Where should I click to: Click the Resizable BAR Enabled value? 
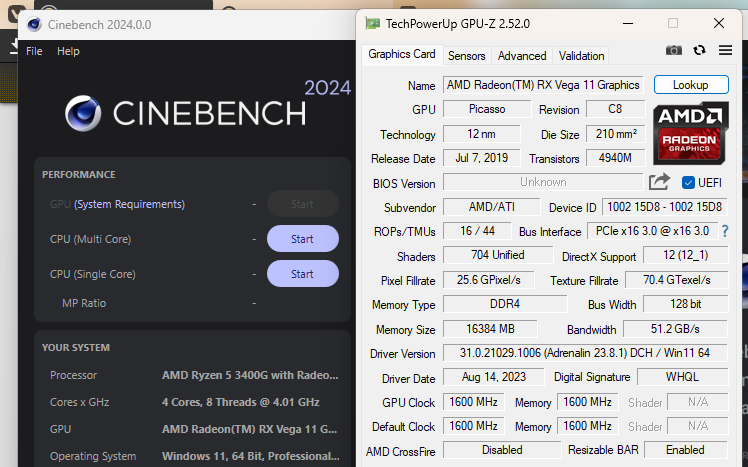[686, 450]
